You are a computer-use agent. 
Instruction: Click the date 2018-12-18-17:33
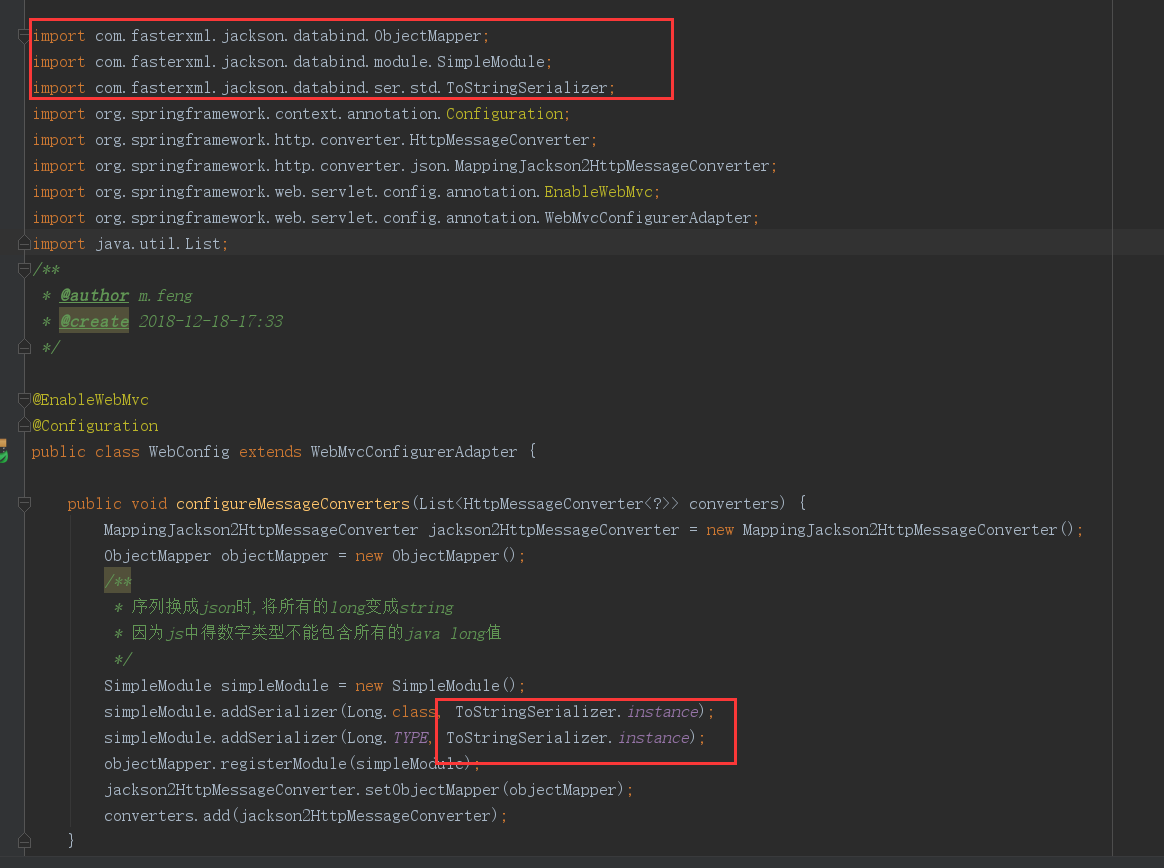[x=211, y=322]
